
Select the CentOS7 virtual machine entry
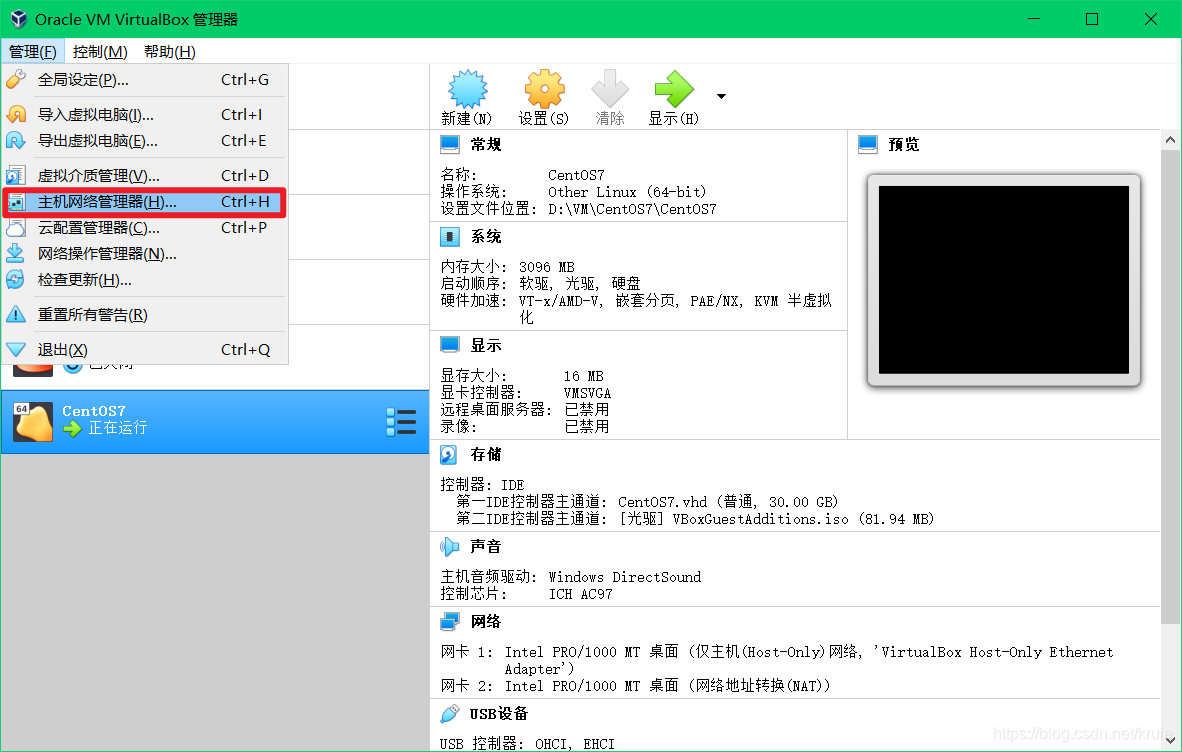[215, 422]
